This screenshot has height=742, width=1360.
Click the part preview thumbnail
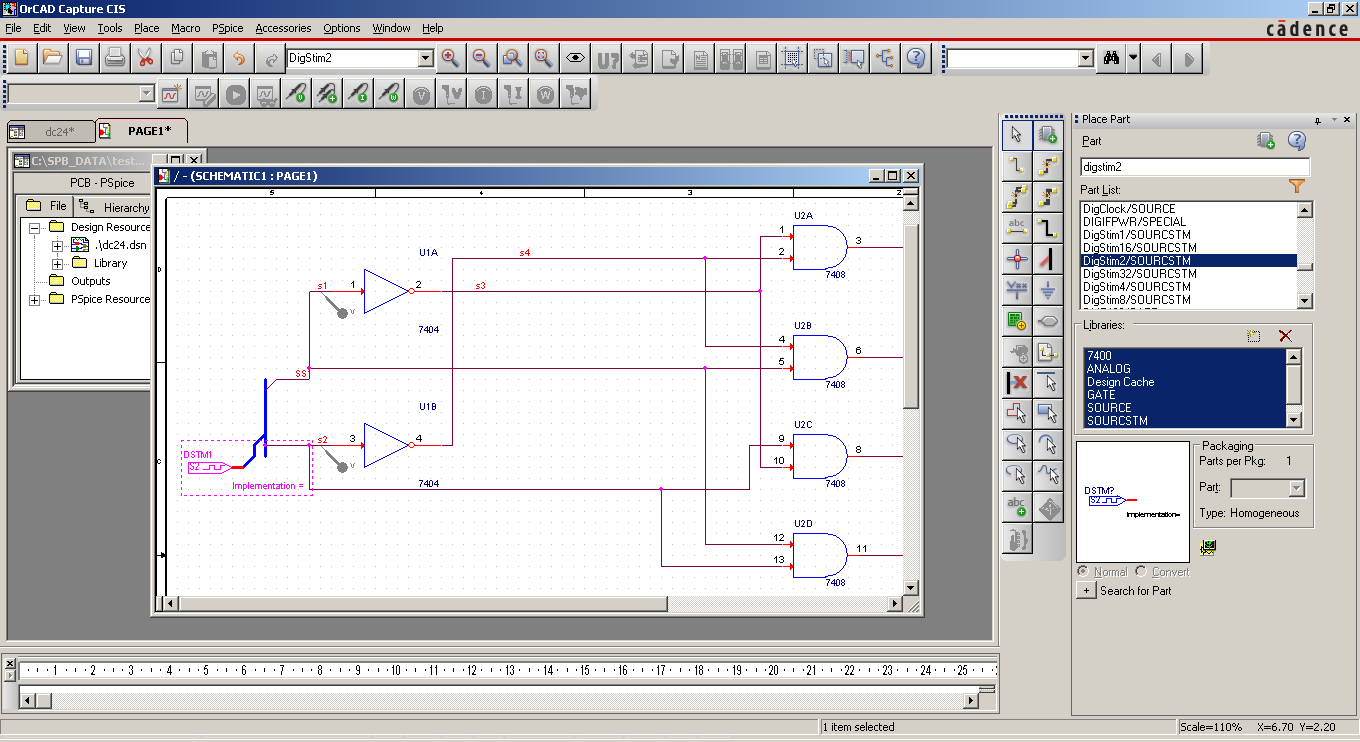(x=1134, y=501)
